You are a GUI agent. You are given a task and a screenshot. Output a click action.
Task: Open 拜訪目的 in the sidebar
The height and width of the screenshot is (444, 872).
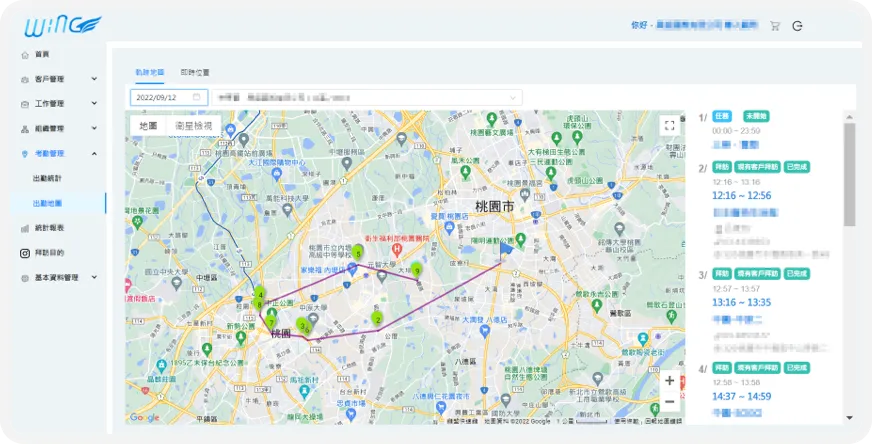[49, 253]
